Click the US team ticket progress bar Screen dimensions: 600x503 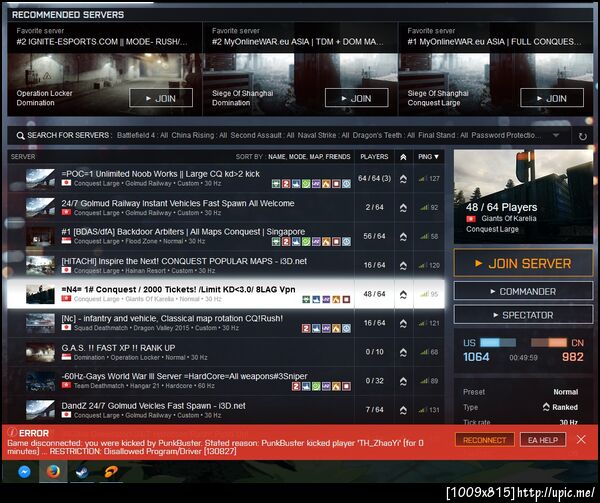coord(498,342)
